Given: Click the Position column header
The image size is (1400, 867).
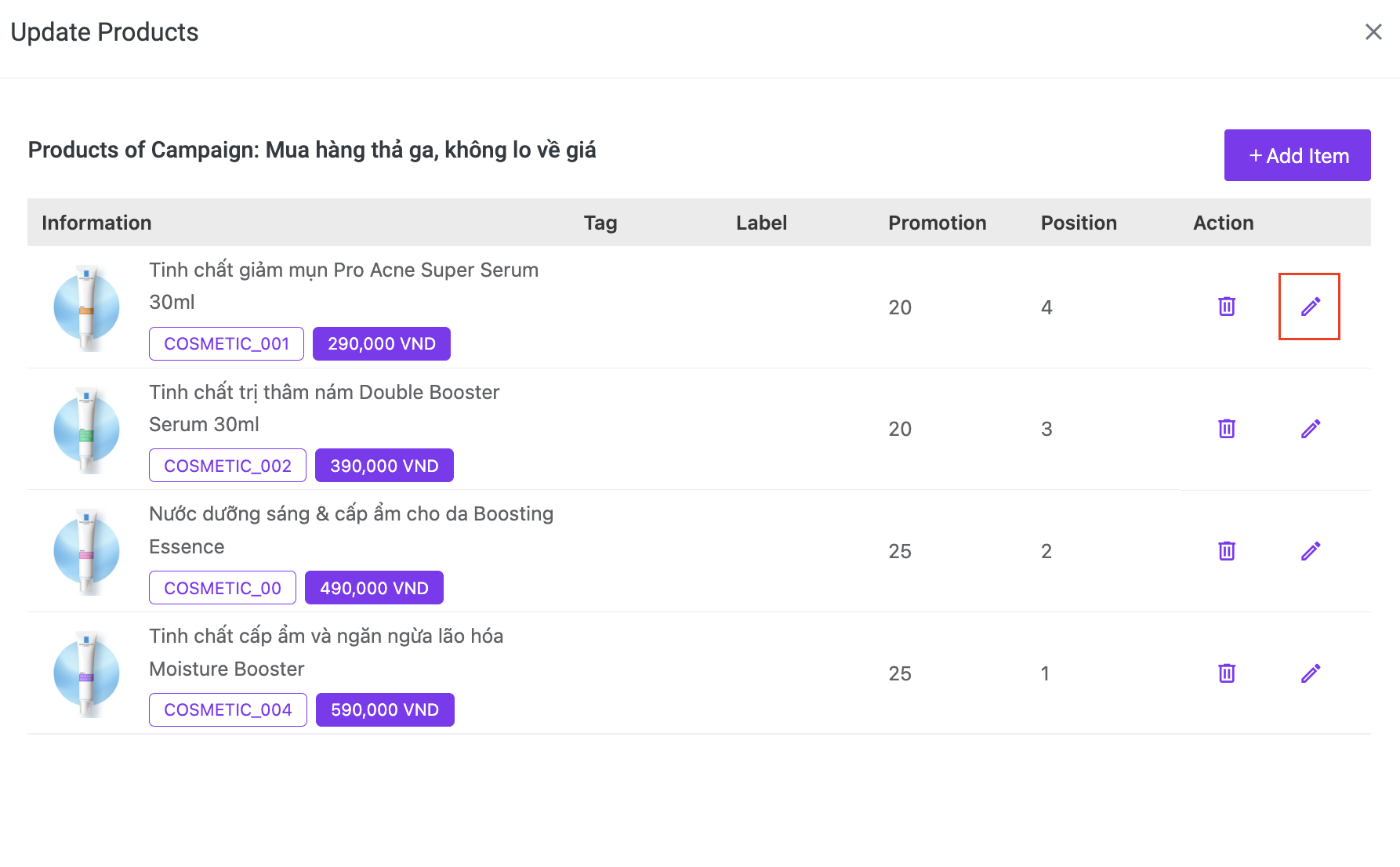Looking at the screenshot, I should click(1078, 223).
